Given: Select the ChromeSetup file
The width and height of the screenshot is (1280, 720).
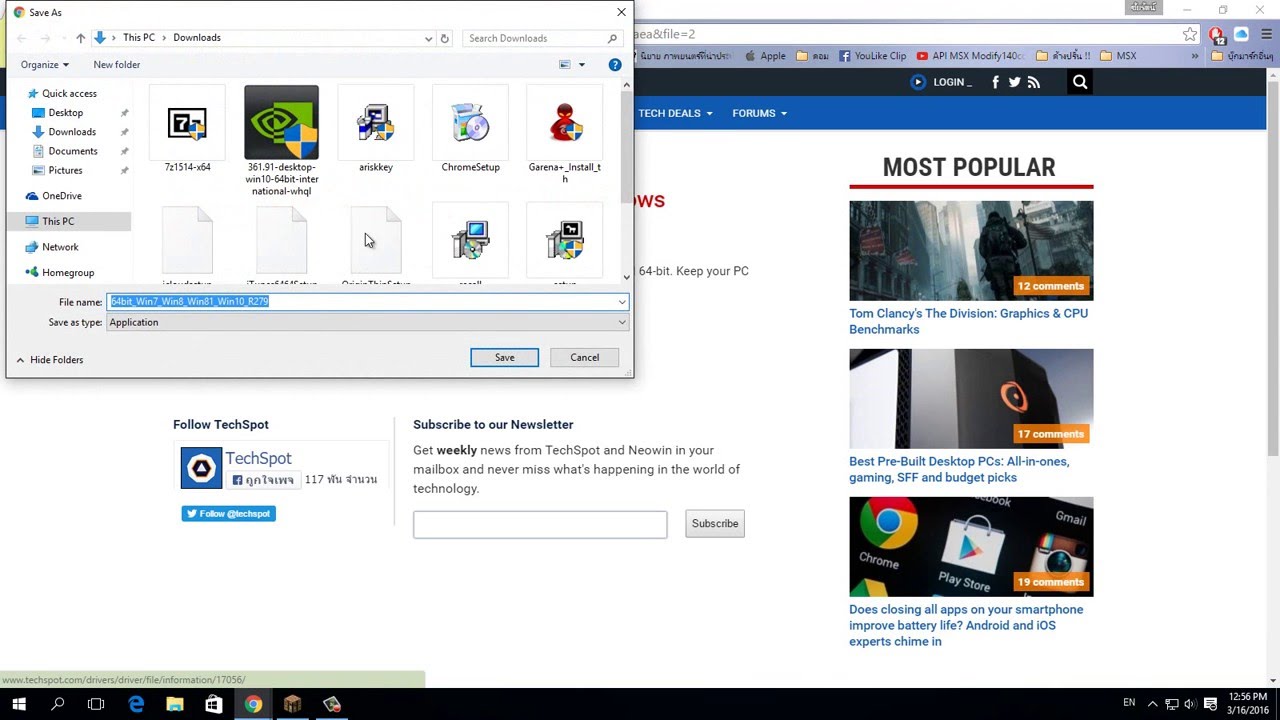Looking at the screenshot, I should coord(470,124).
